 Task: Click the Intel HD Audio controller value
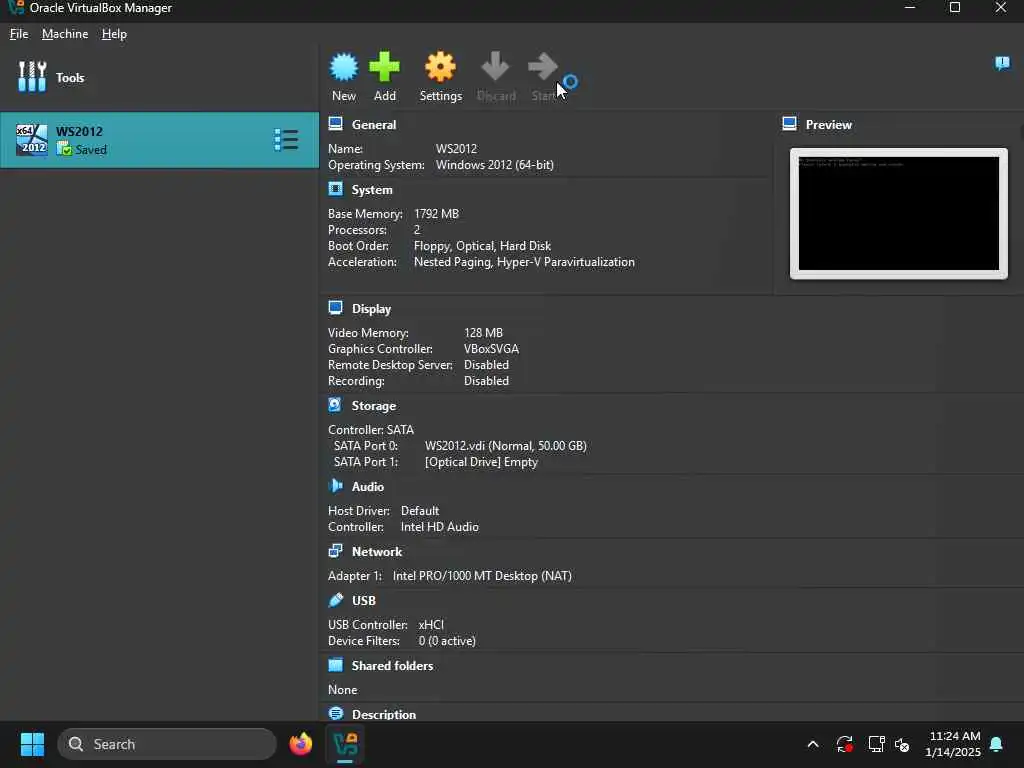pos(440,527)
